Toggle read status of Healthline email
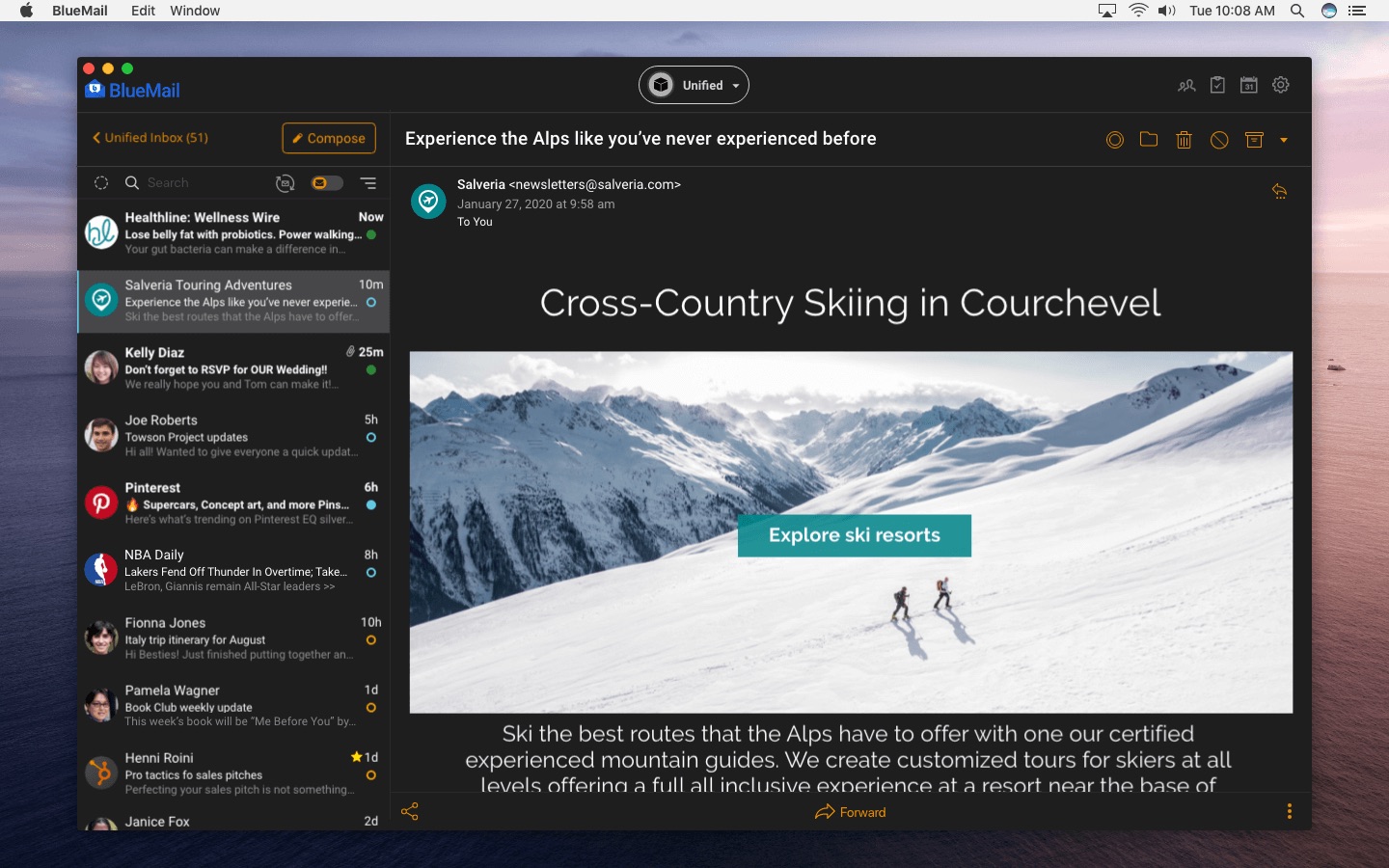Image resolution: width=1389 pixels, height=868 pixels. (371, 234)
